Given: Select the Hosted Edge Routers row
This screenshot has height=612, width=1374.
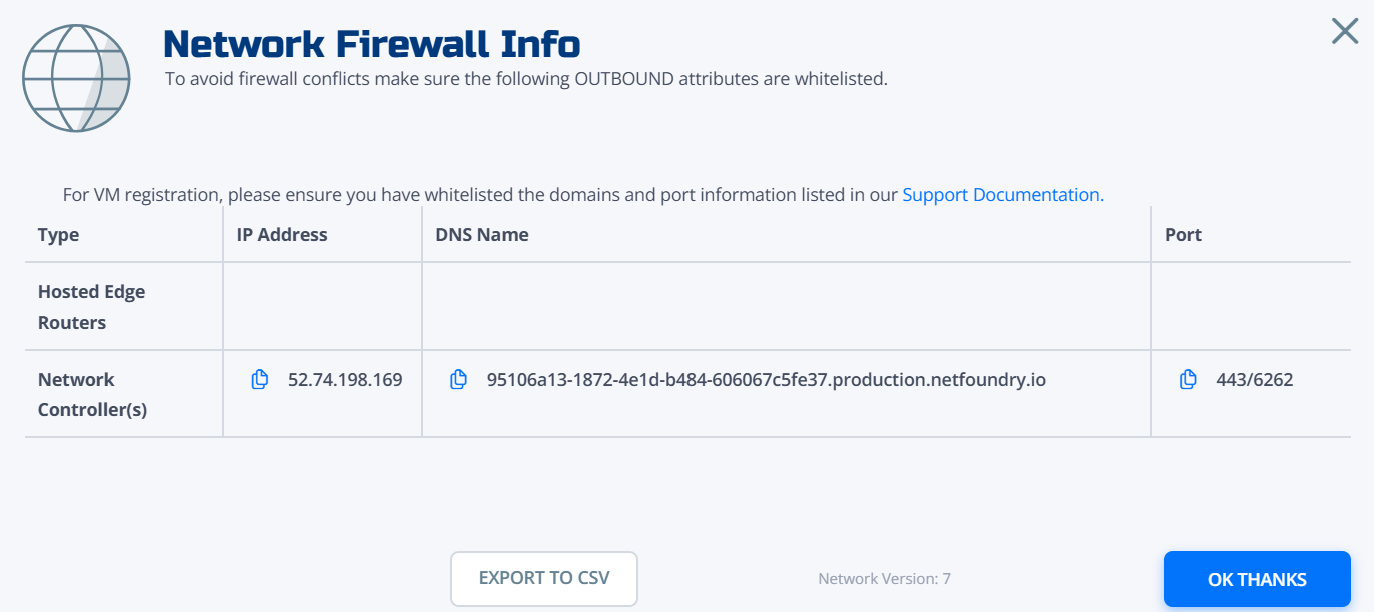Looking at the screenshot, I should click(688, 307).
